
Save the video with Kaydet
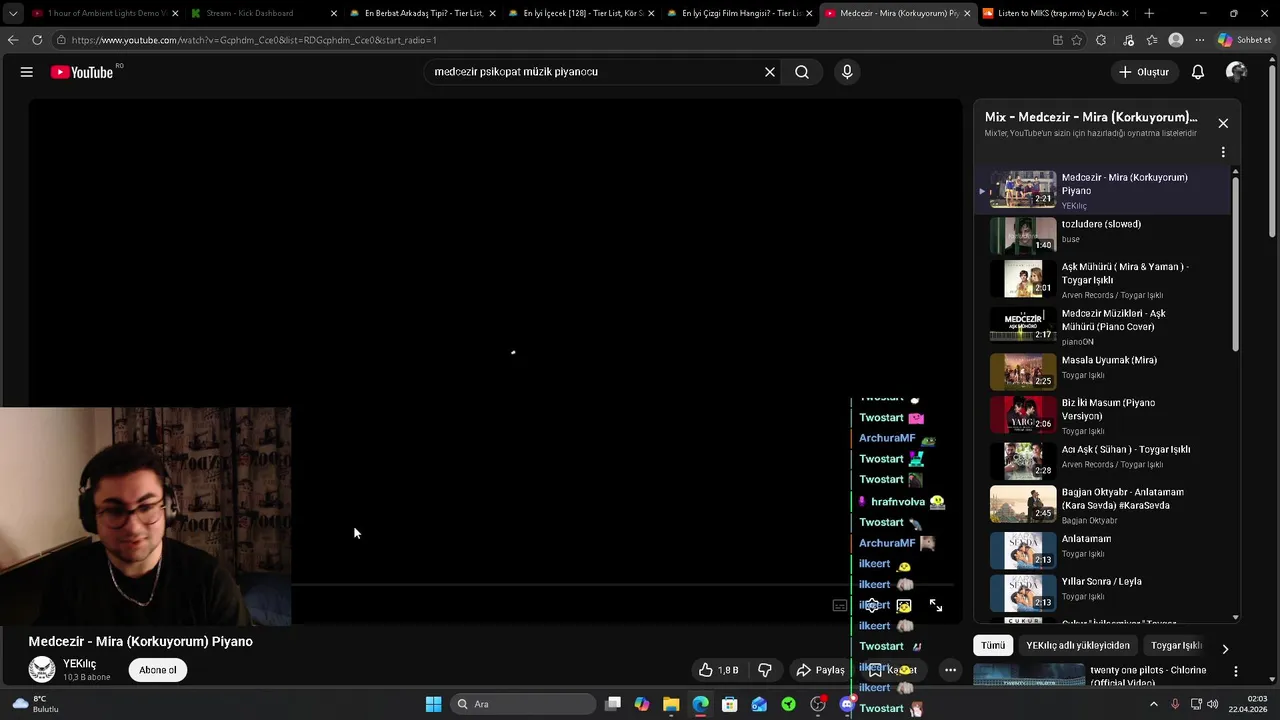pyautogui.click(x=893, y=670)
